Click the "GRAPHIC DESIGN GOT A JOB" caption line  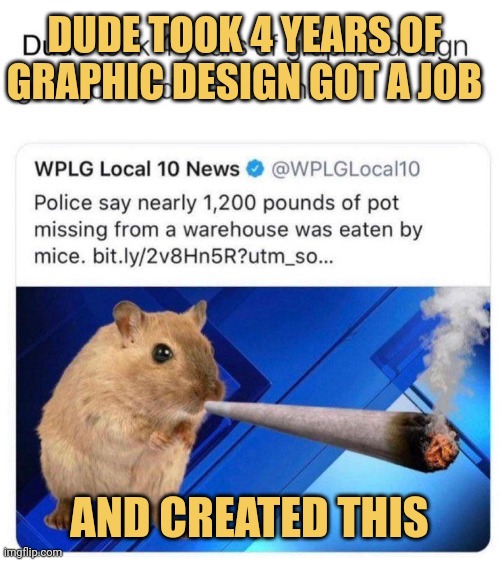pos(244,81)
